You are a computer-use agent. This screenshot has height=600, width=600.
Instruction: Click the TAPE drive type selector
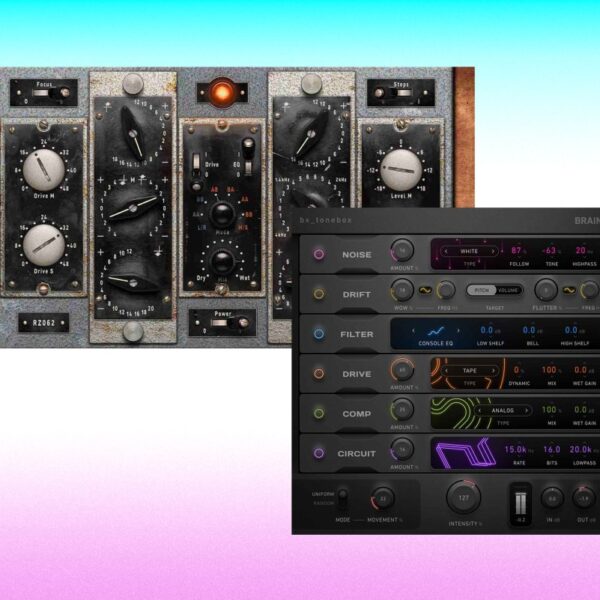(470, 371)
